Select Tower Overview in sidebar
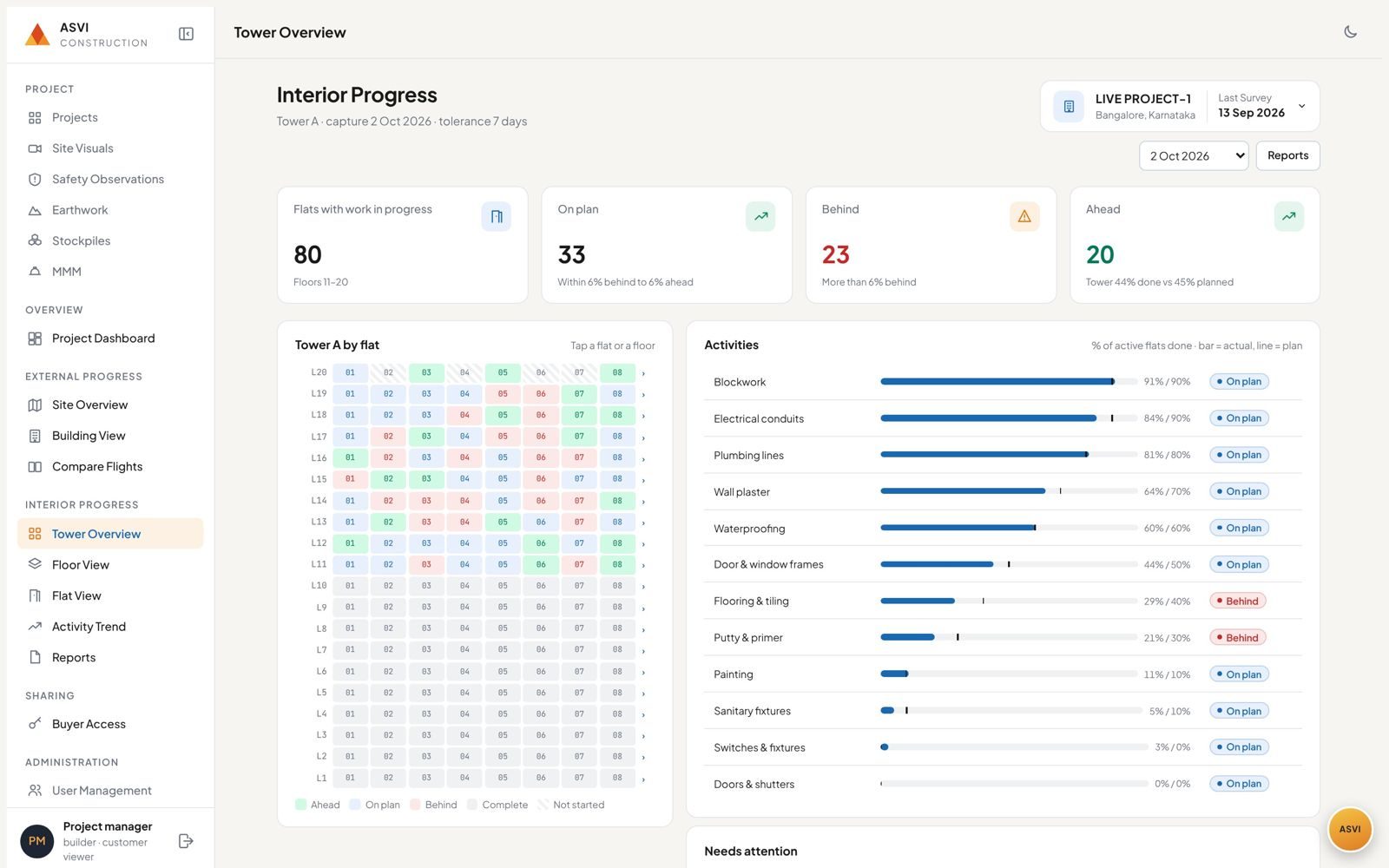1389x868 pixels. click(110, 534)
